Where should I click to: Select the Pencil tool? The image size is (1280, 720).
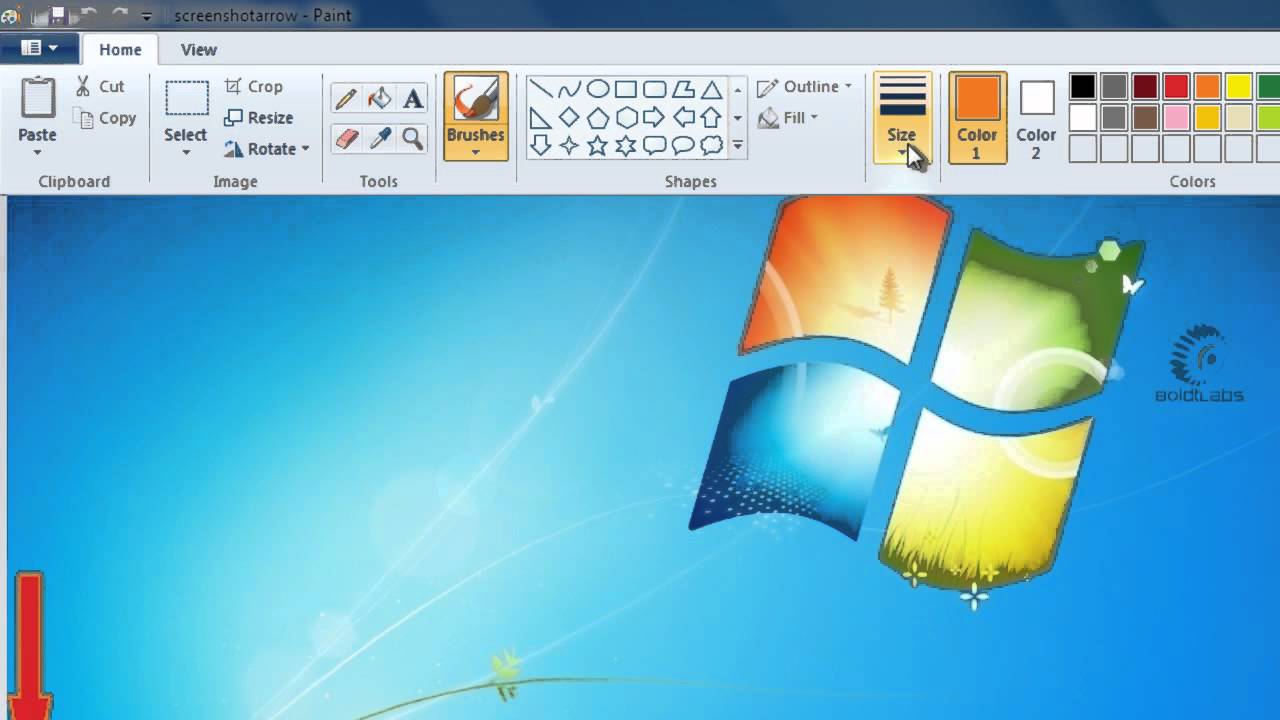346,99
